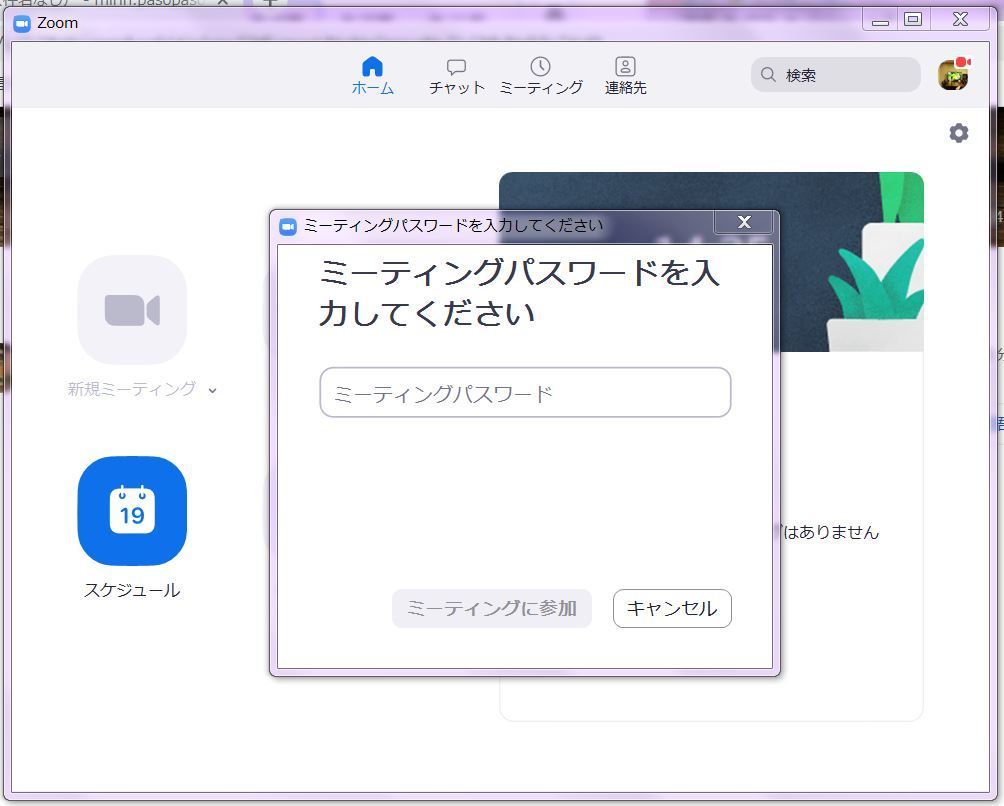Expand the 新規ミーティング dropdown arrow
This screenshot has height=806, width=1004.
tap(212, 391)
